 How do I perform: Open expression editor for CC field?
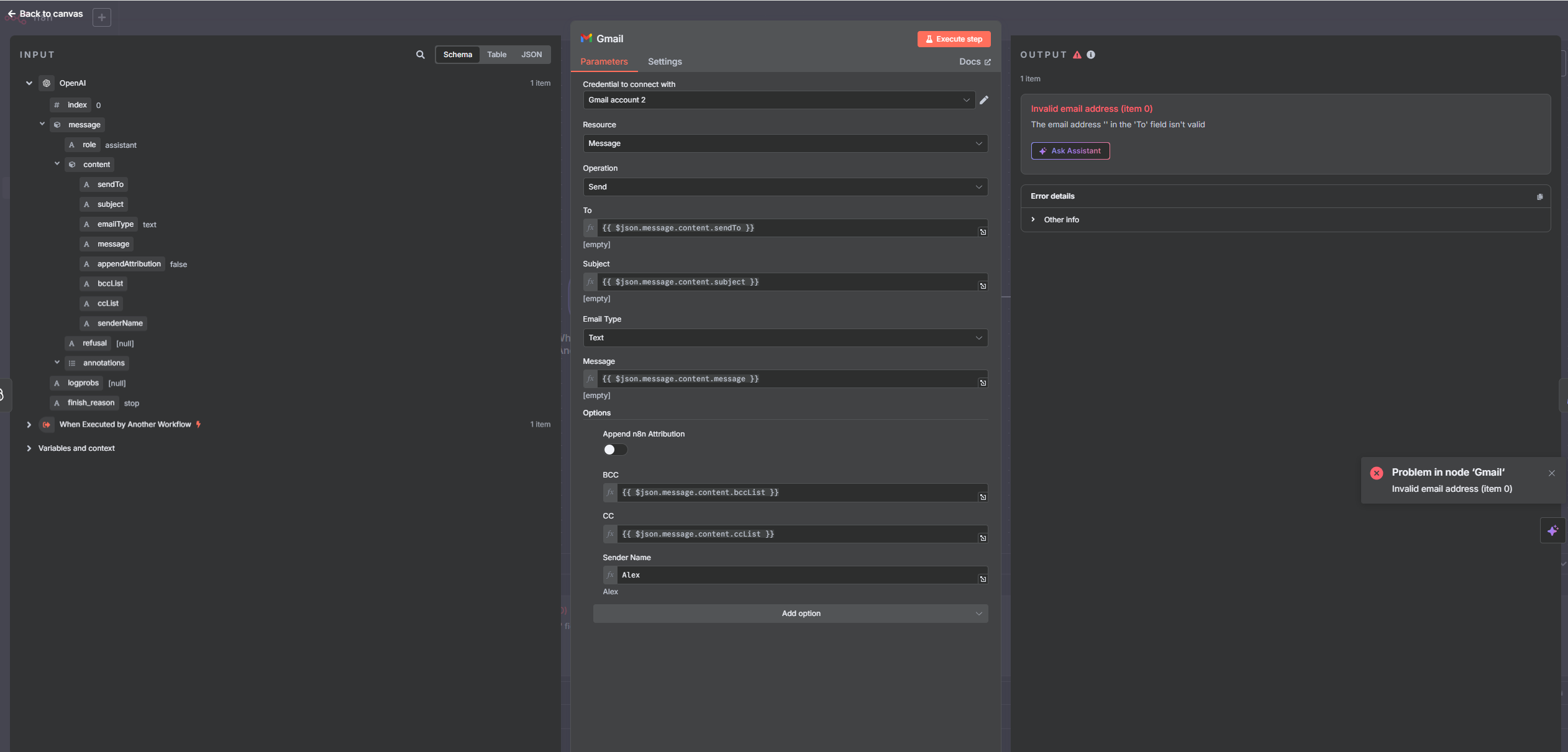click(983, 538)
